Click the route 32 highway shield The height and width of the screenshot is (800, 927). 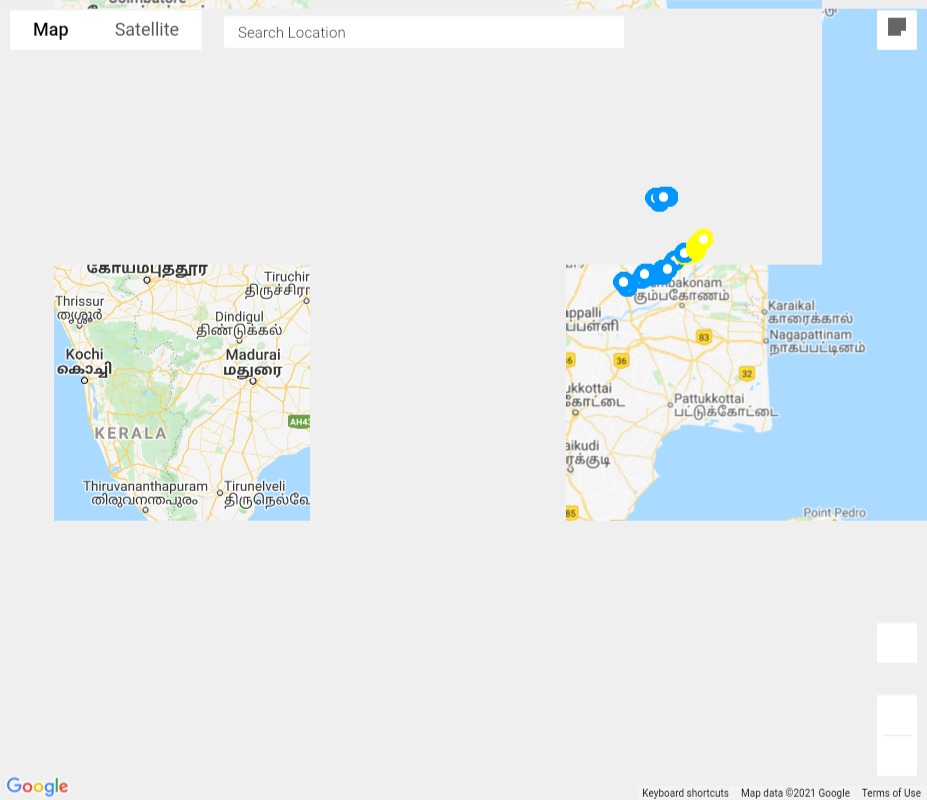point(747,374)
